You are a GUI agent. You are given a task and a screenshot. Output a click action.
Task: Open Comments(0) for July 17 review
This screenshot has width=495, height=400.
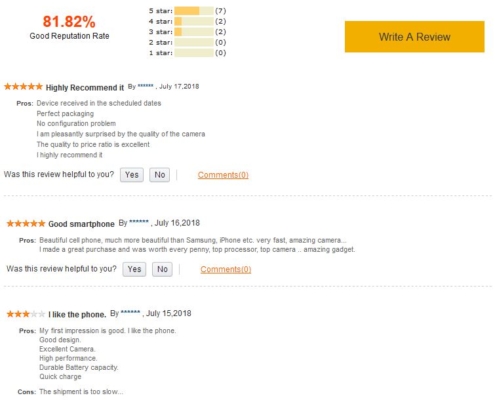pyautogui.click(x=223, y=175)
